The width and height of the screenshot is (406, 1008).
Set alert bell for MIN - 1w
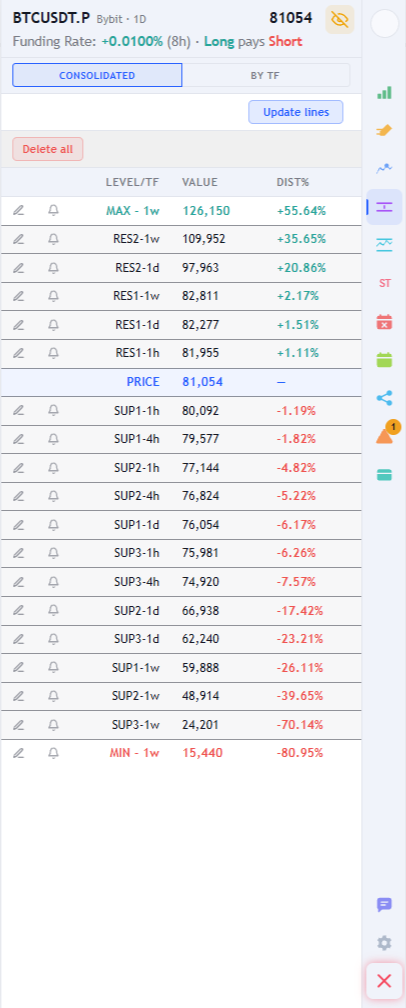click(53, 753)
